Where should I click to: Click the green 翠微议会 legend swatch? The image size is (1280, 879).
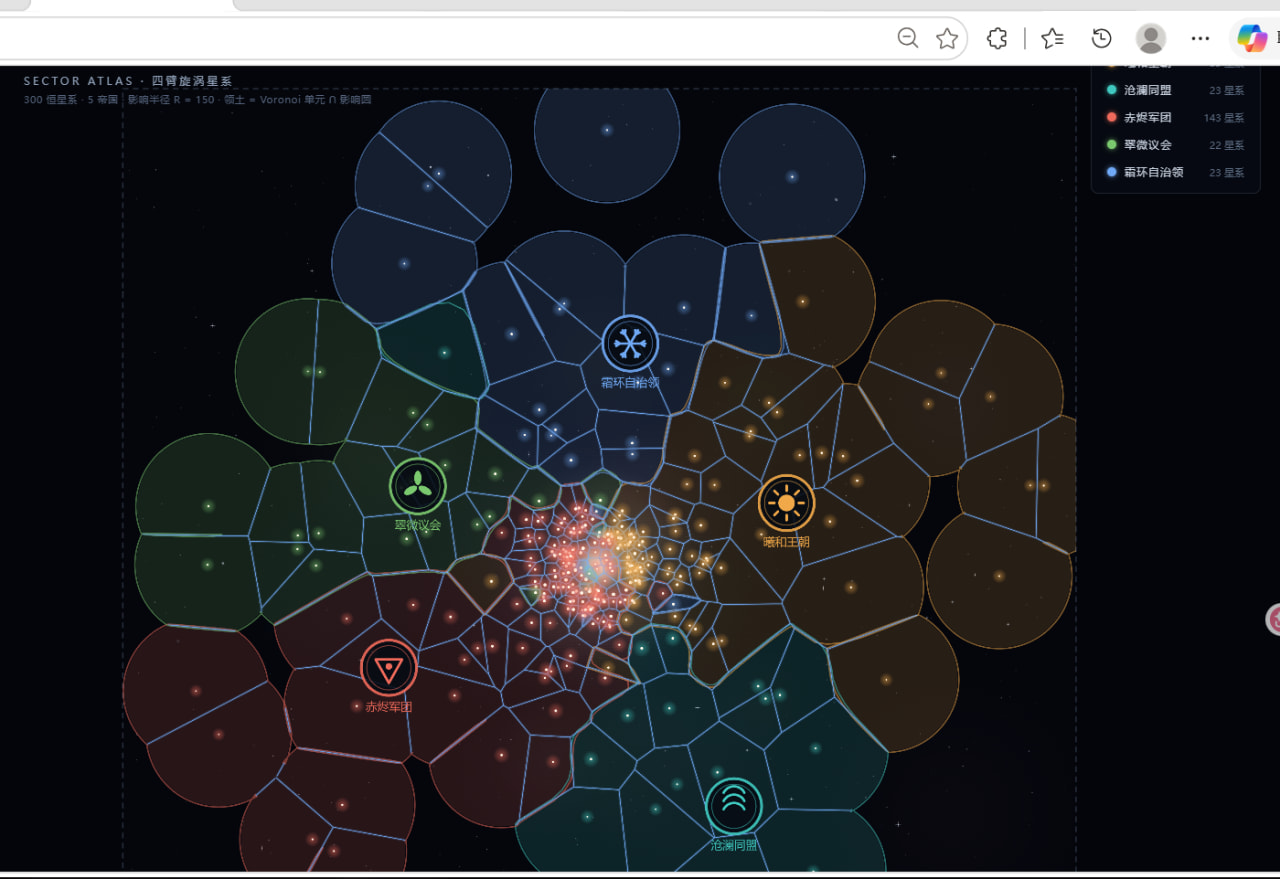pyautogui.click(x=1111, y=145)
